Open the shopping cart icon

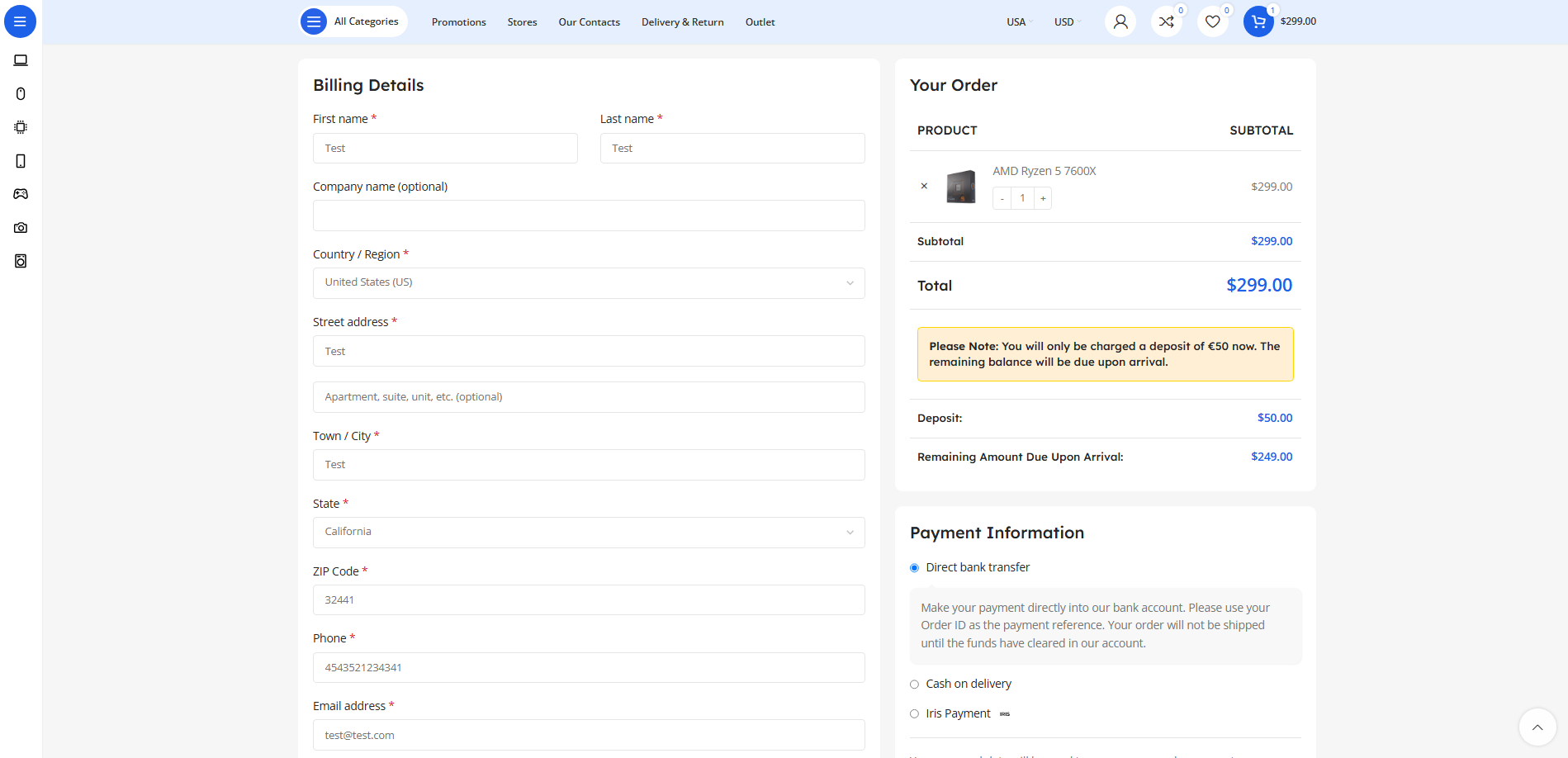pyautogui.click(x=1258, y=21)
